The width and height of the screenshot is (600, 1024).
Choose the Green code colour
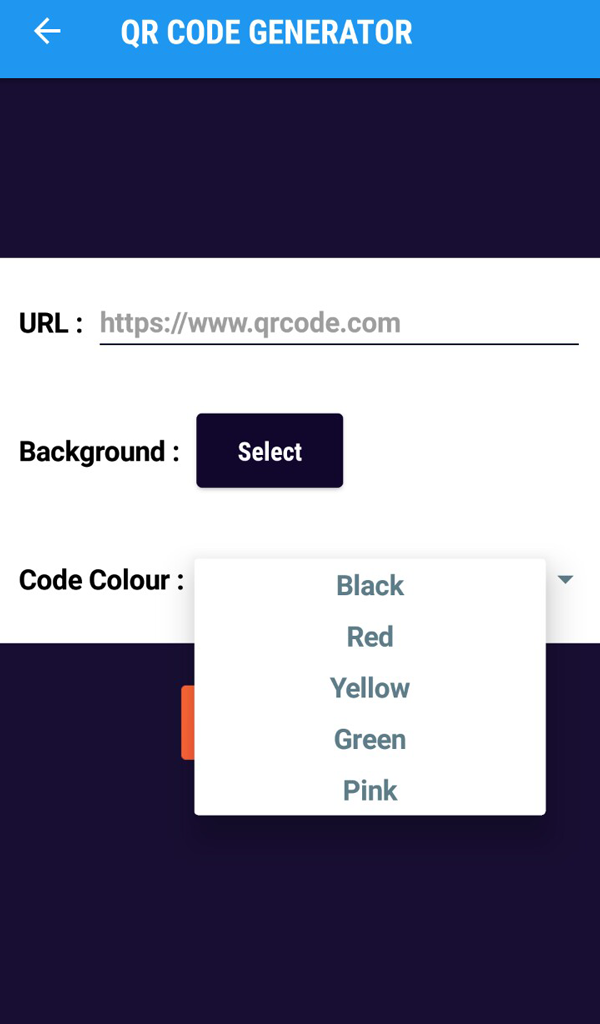[x=370, y=740]
